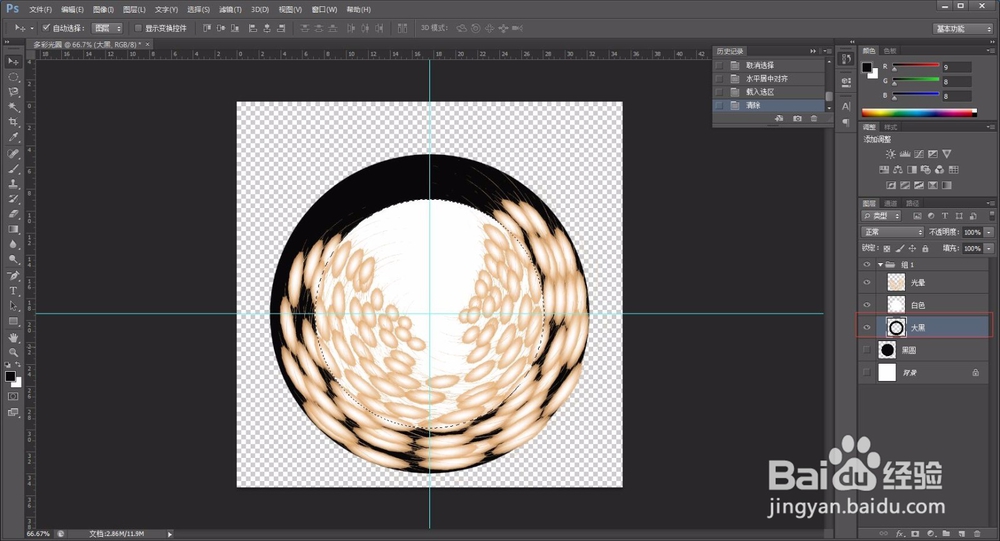Collapse the 组 1 group triangle
The image size is (1000, 541).
point(880,265)
